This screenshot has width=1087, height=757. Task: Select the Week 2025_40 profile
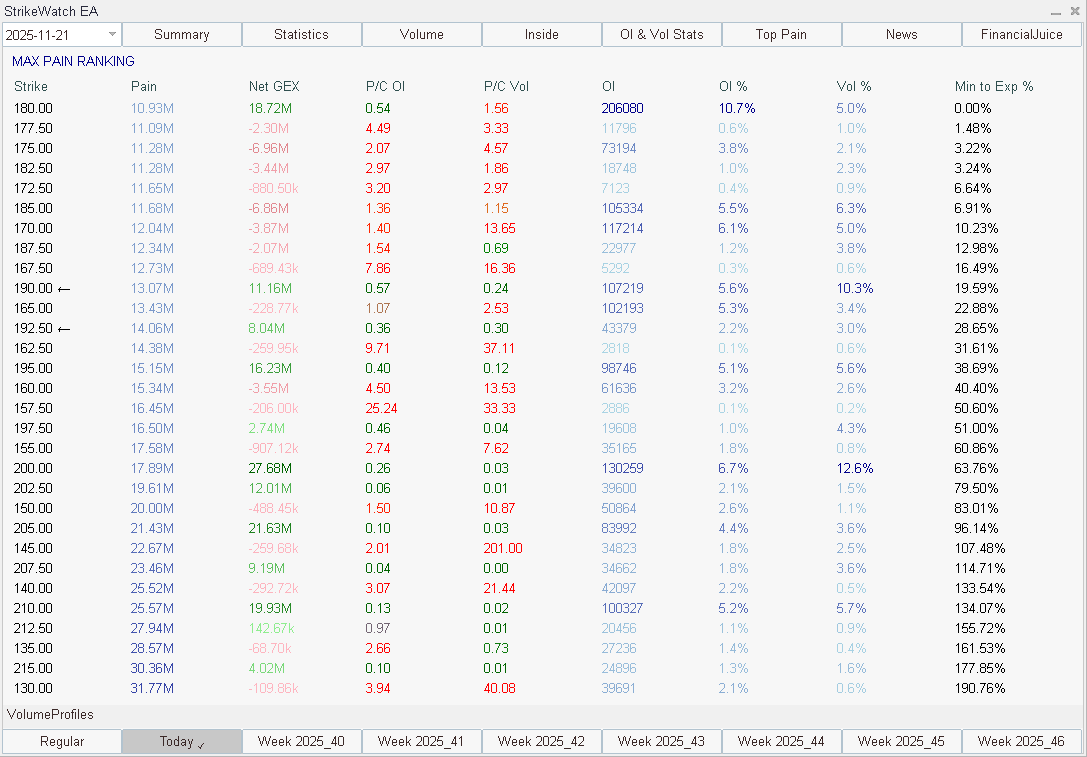coord(301,741)
